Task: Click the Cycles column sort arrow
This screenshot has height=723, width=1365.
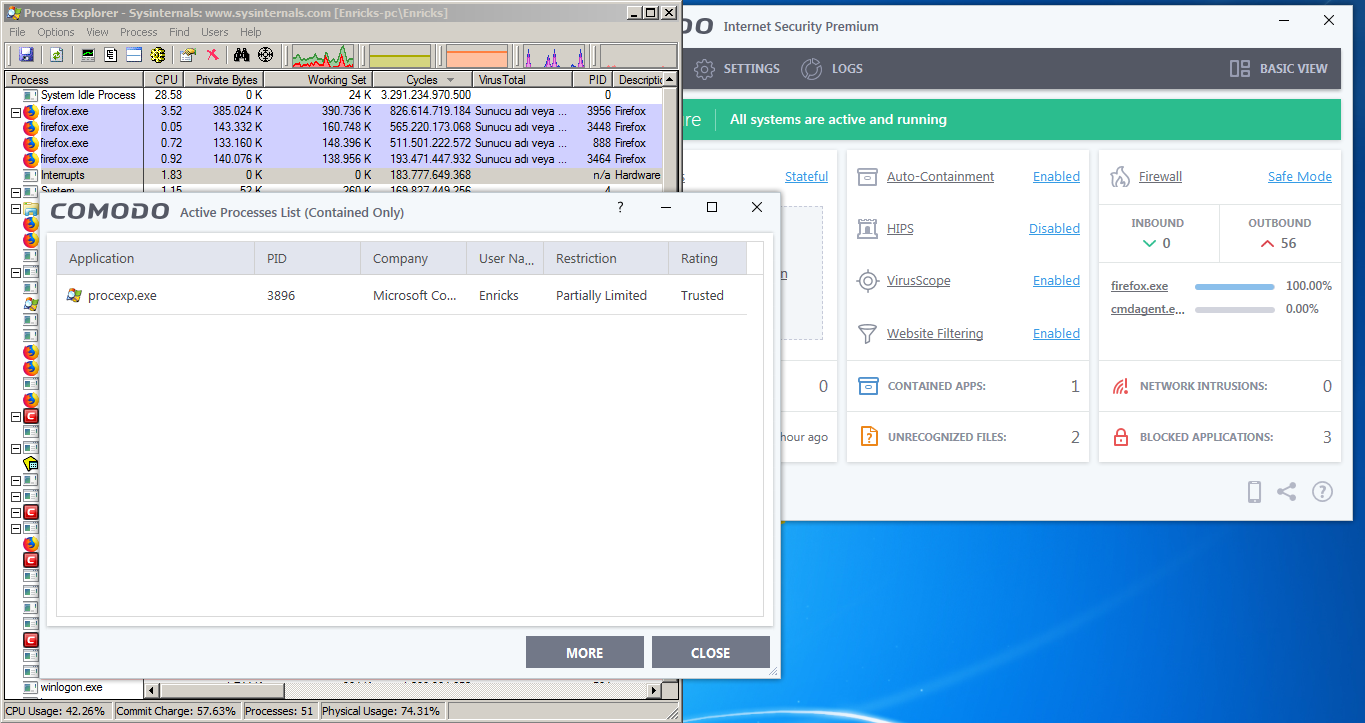Action: tap(450, 80)
